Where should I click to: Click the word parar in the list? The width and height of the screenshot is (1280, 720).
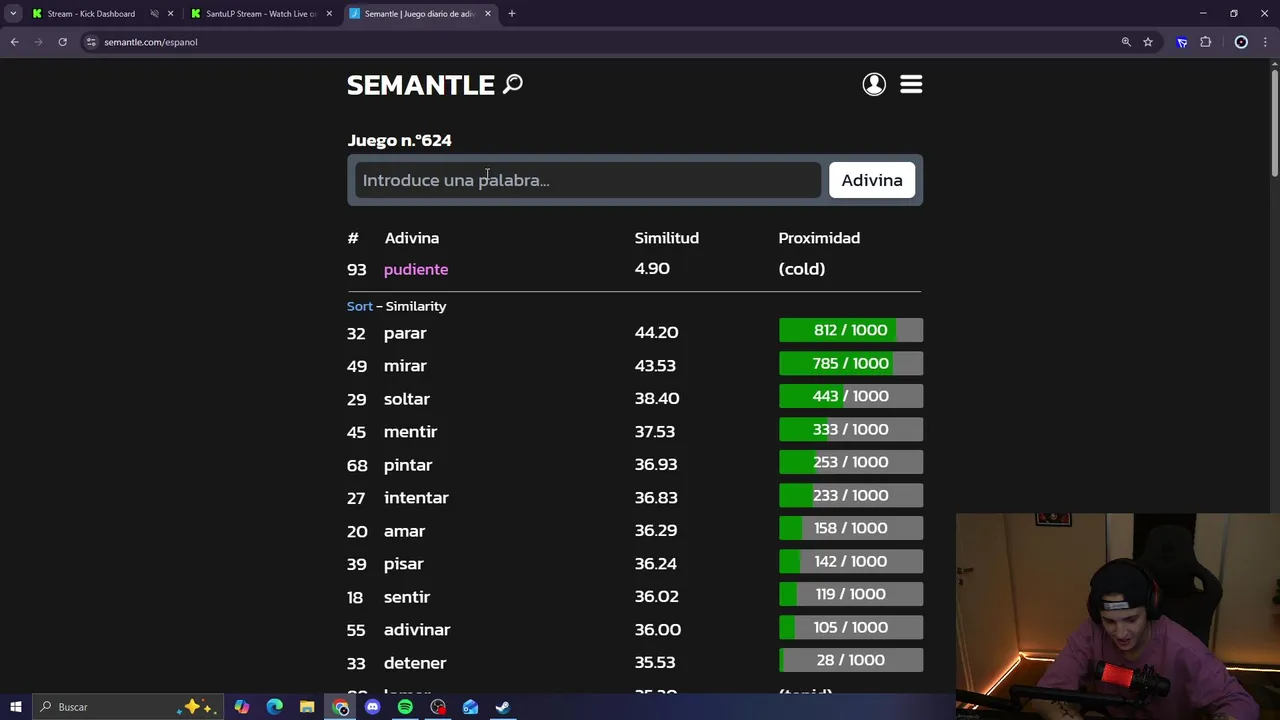(x=405, y=333)
